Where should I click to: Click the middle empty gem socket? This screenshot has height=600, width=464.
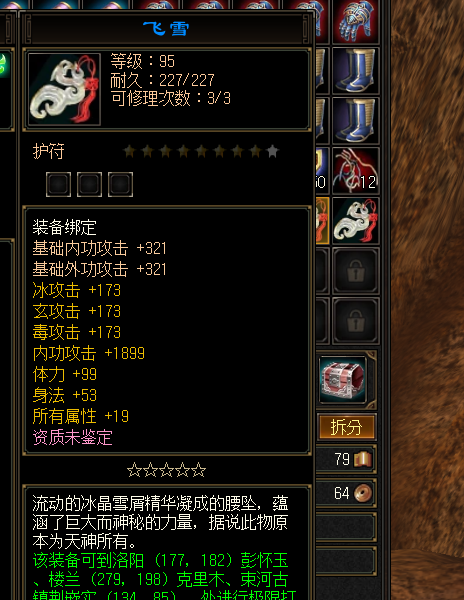pyautogui.click(x=89, y=184)
